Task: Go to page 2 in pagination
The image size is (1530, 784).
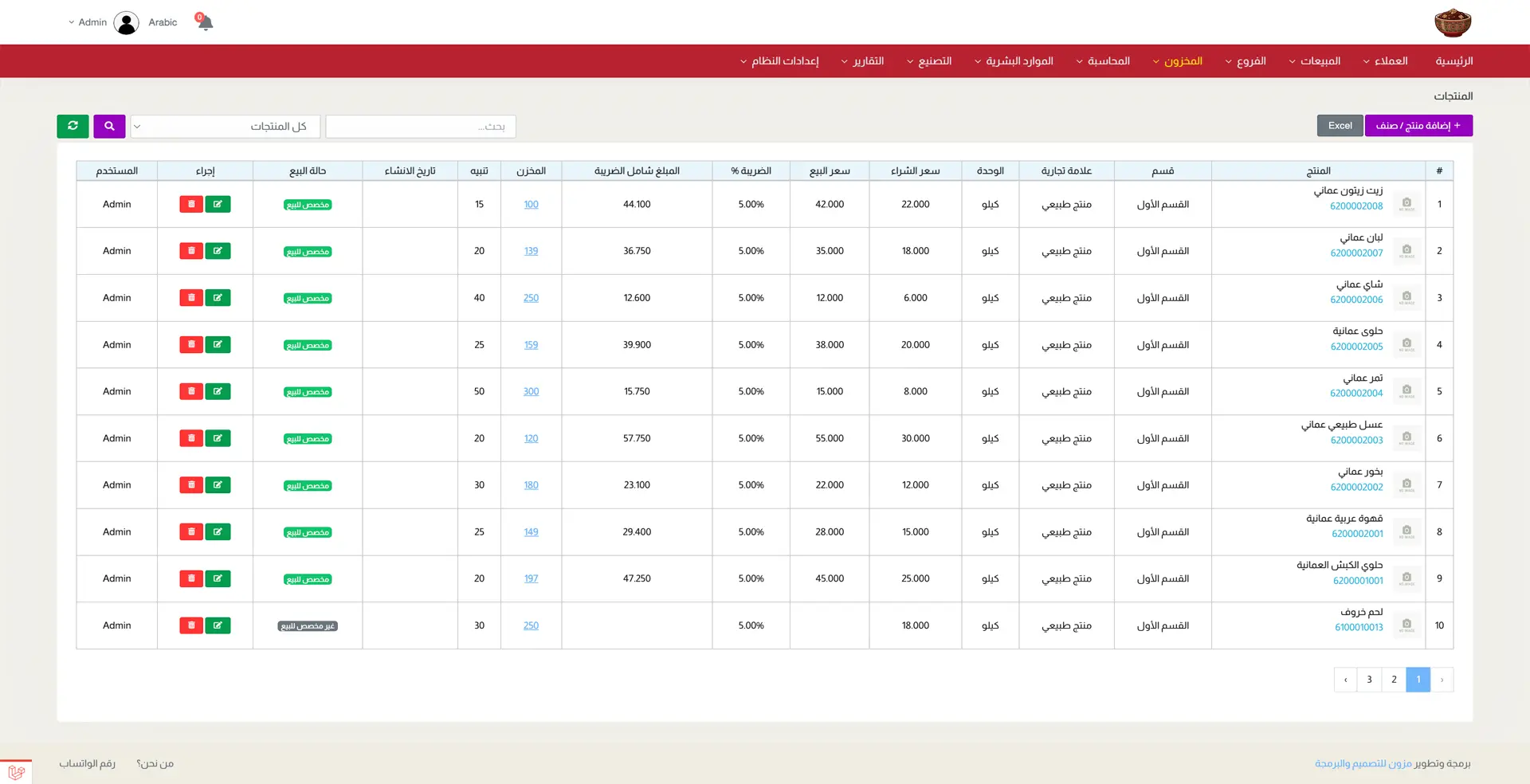Action: (x=1394, y=680)
